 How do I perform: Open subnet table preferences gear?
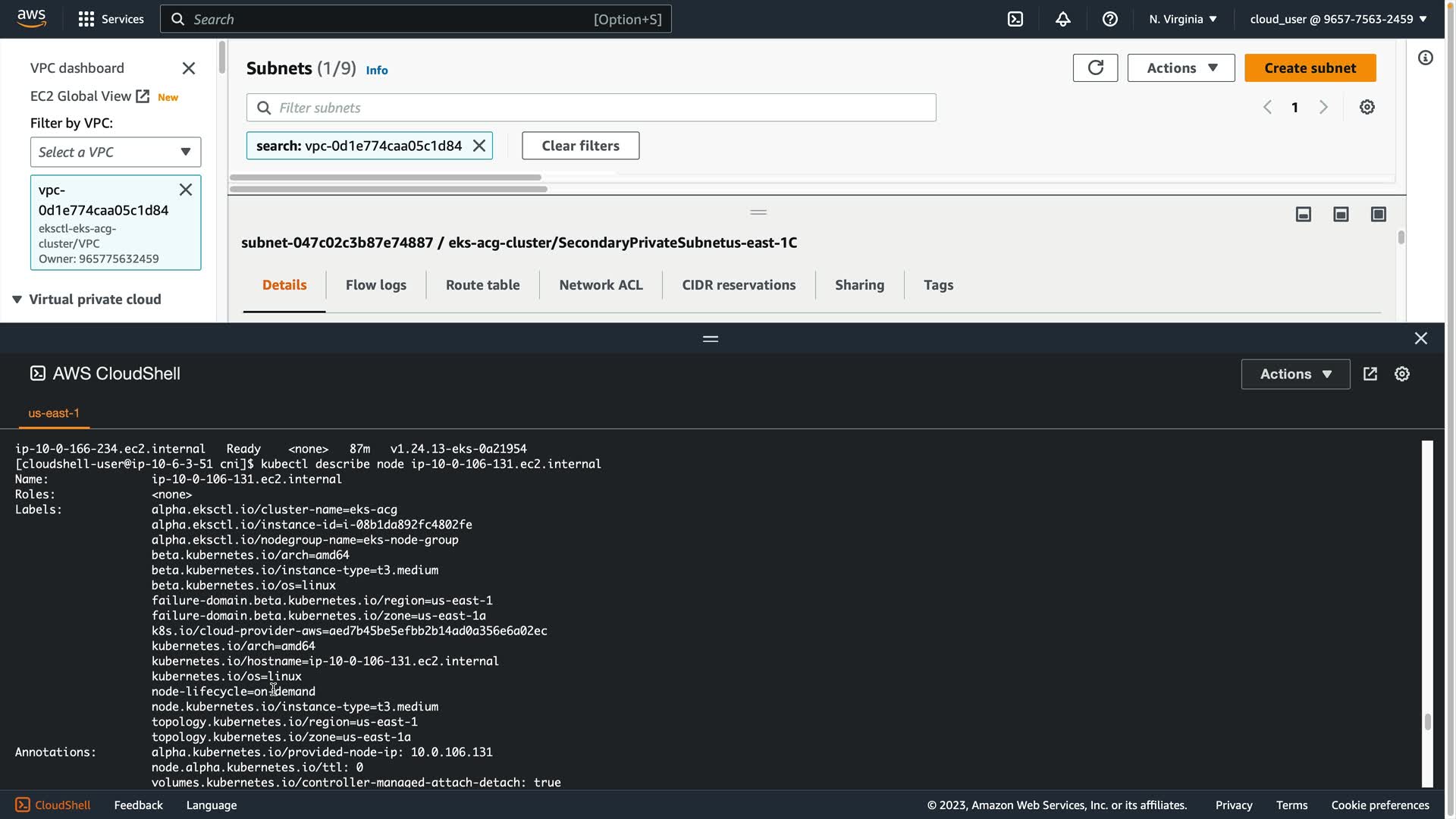click(1367, 107)
